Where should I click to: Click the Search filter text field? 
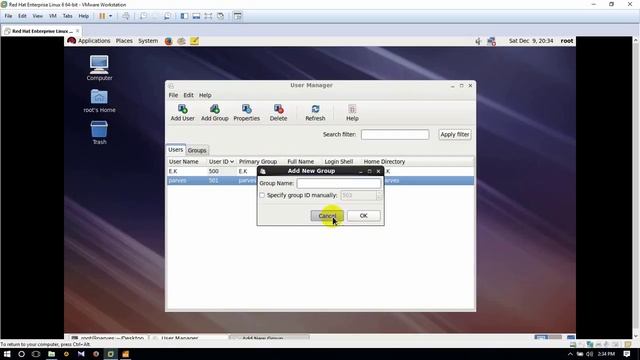point(395,134)
